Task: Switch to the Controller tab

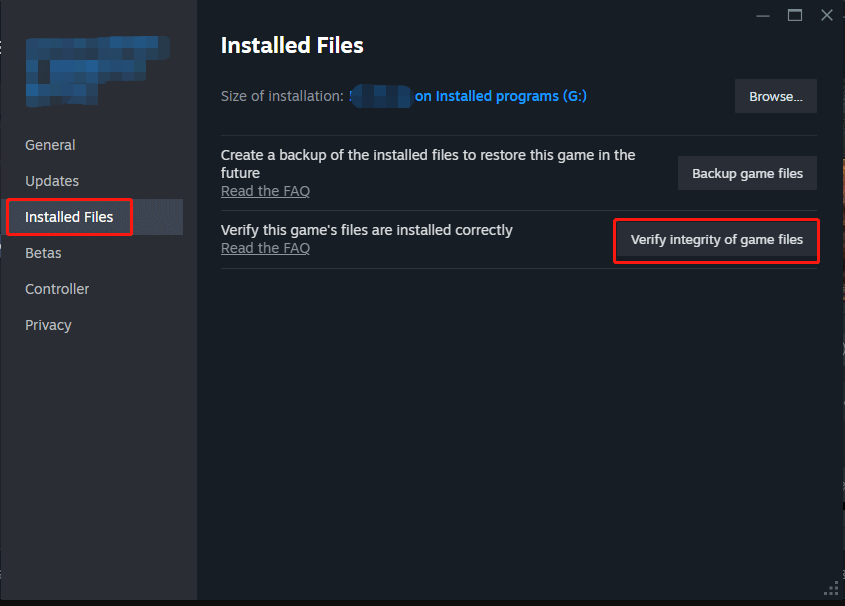Action: pyautogui.click(x=57, y=288)
